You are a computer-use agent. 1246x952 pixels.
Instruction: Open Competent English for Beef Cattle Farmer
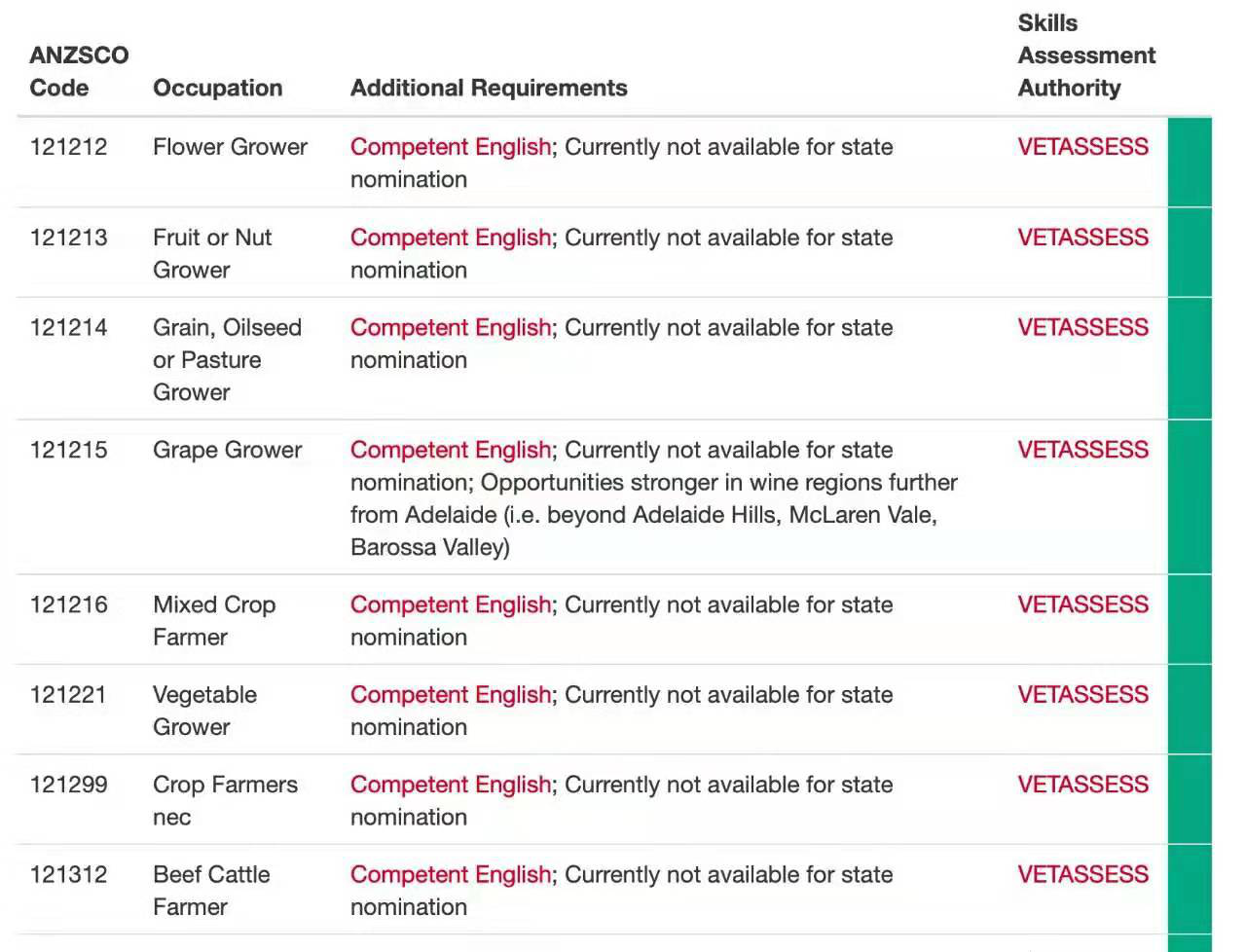click(451, 875)
